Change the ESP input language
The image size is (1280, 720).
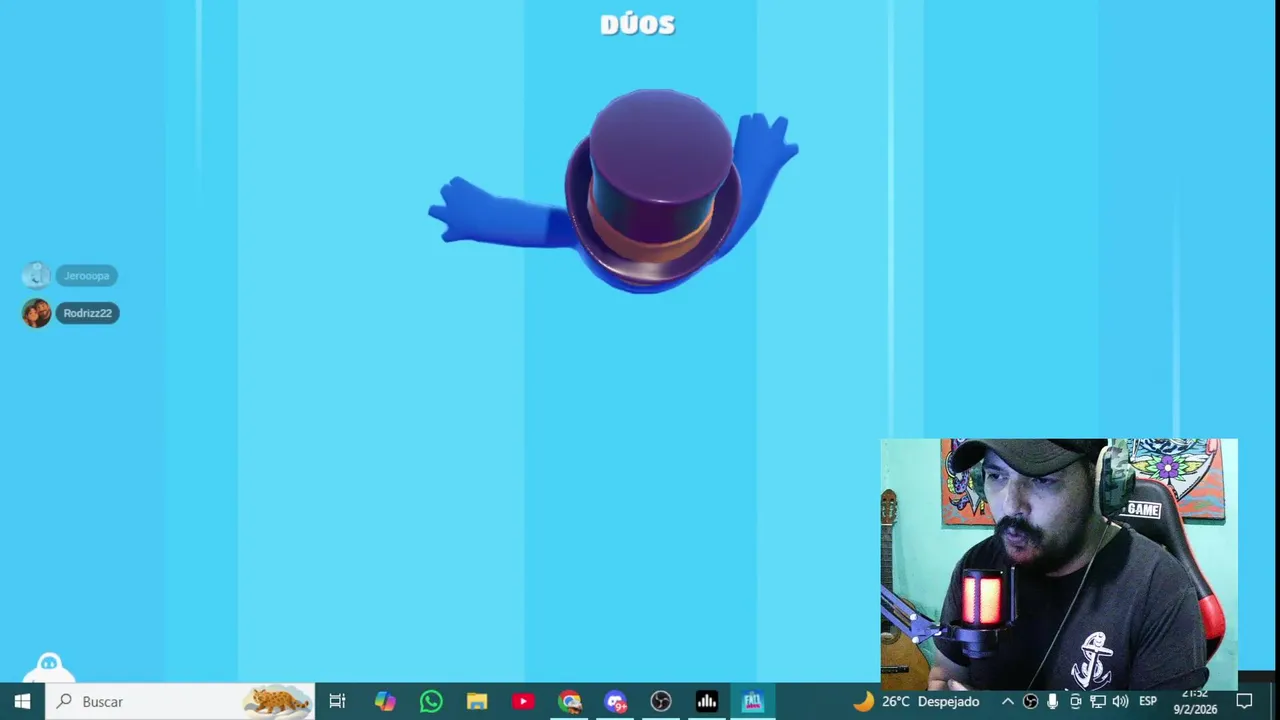coord(1148,701)
